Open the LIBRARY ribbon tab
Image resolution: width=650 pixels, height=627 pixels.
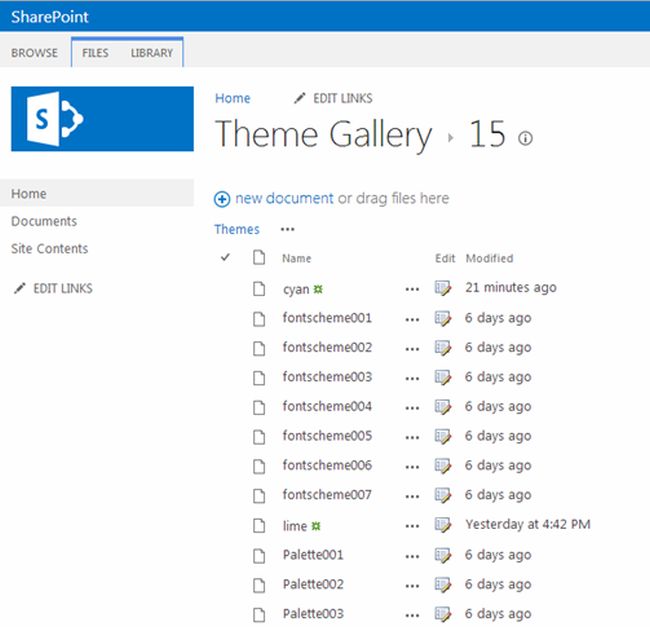[x=152, y=53]
